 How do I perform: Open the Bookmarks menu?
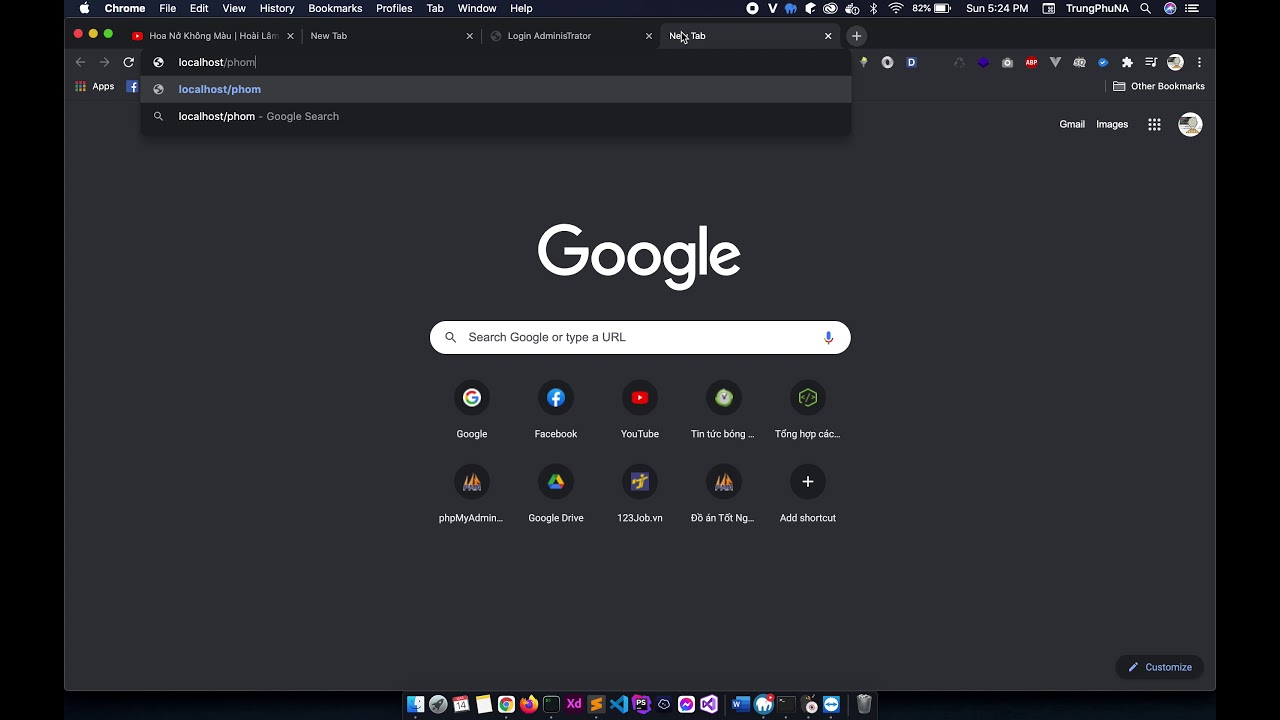(335, 8)
